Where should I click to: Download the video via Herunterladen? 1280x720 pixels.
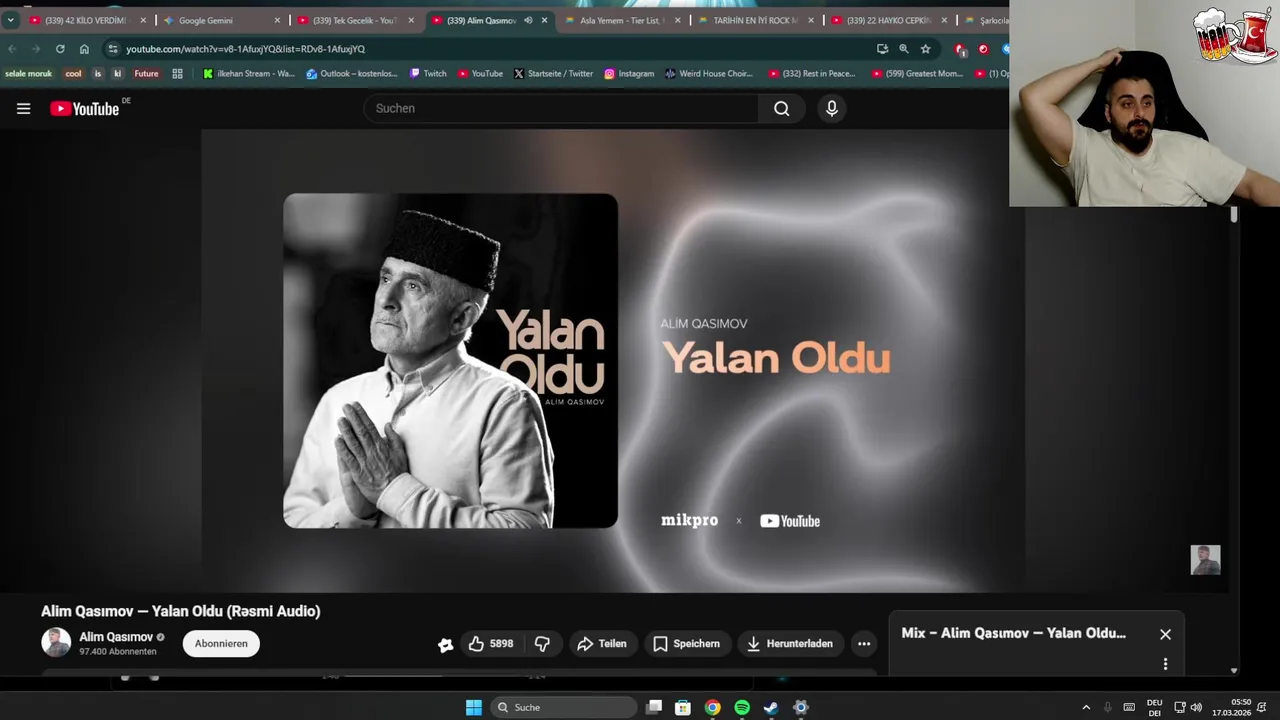pyautogui.click(x=789, y=644)
